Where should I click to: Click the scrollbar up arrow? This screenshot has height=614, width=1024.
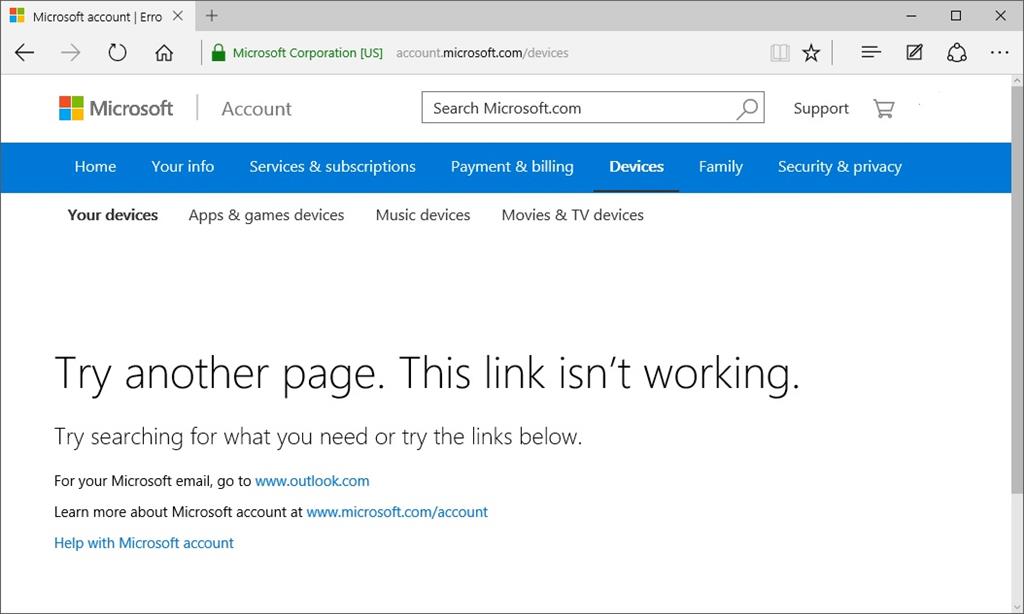[1017, 80]
